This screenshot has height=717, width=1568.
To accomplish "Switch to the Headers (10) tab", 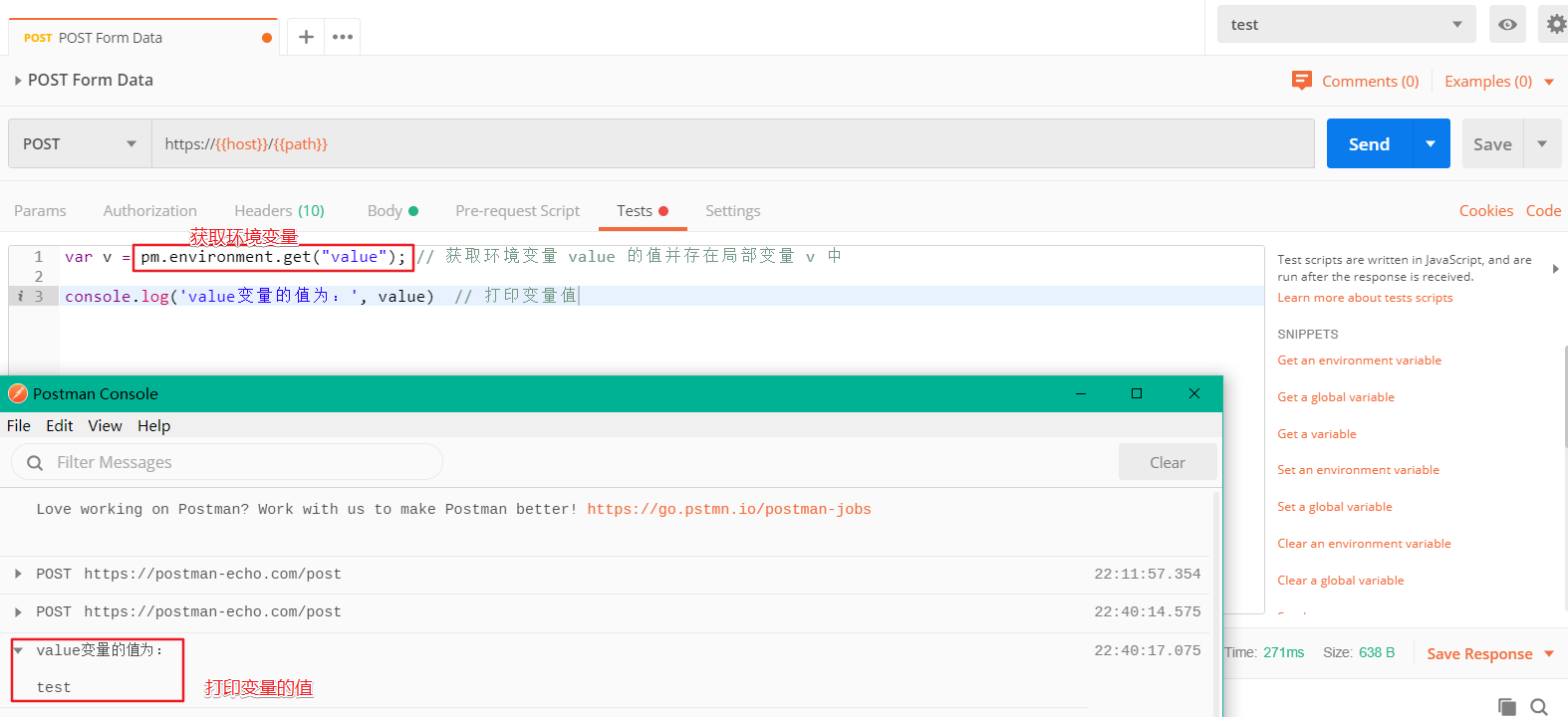I will click(x=279, y=211).
